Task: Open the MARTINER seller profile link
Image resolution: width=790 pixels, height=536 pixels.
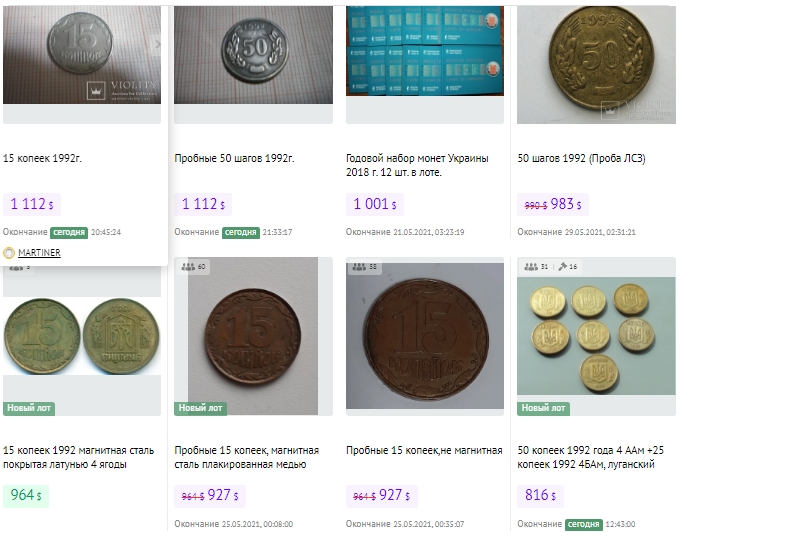Action: [39, 253]
